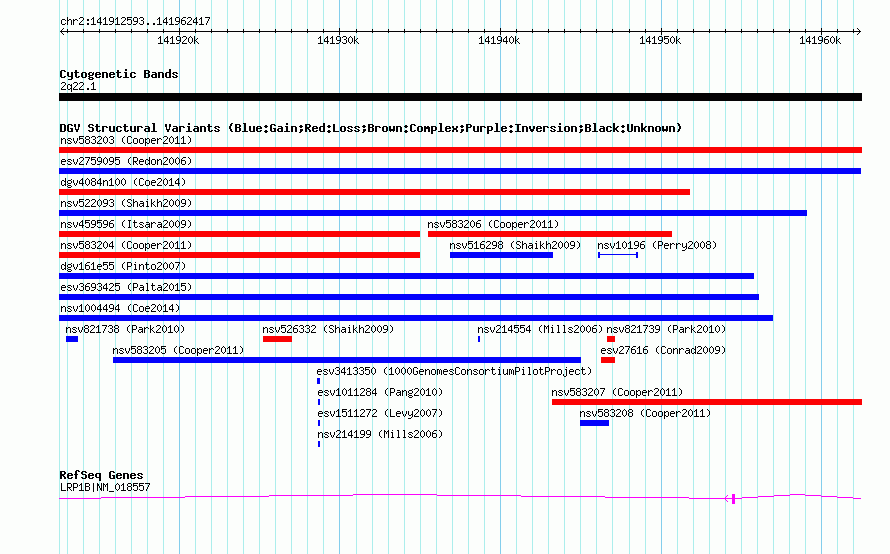This screenshot has height=554, width=890.
Task: Click the 141950k ruler tick label
Action: click(660, 40)
